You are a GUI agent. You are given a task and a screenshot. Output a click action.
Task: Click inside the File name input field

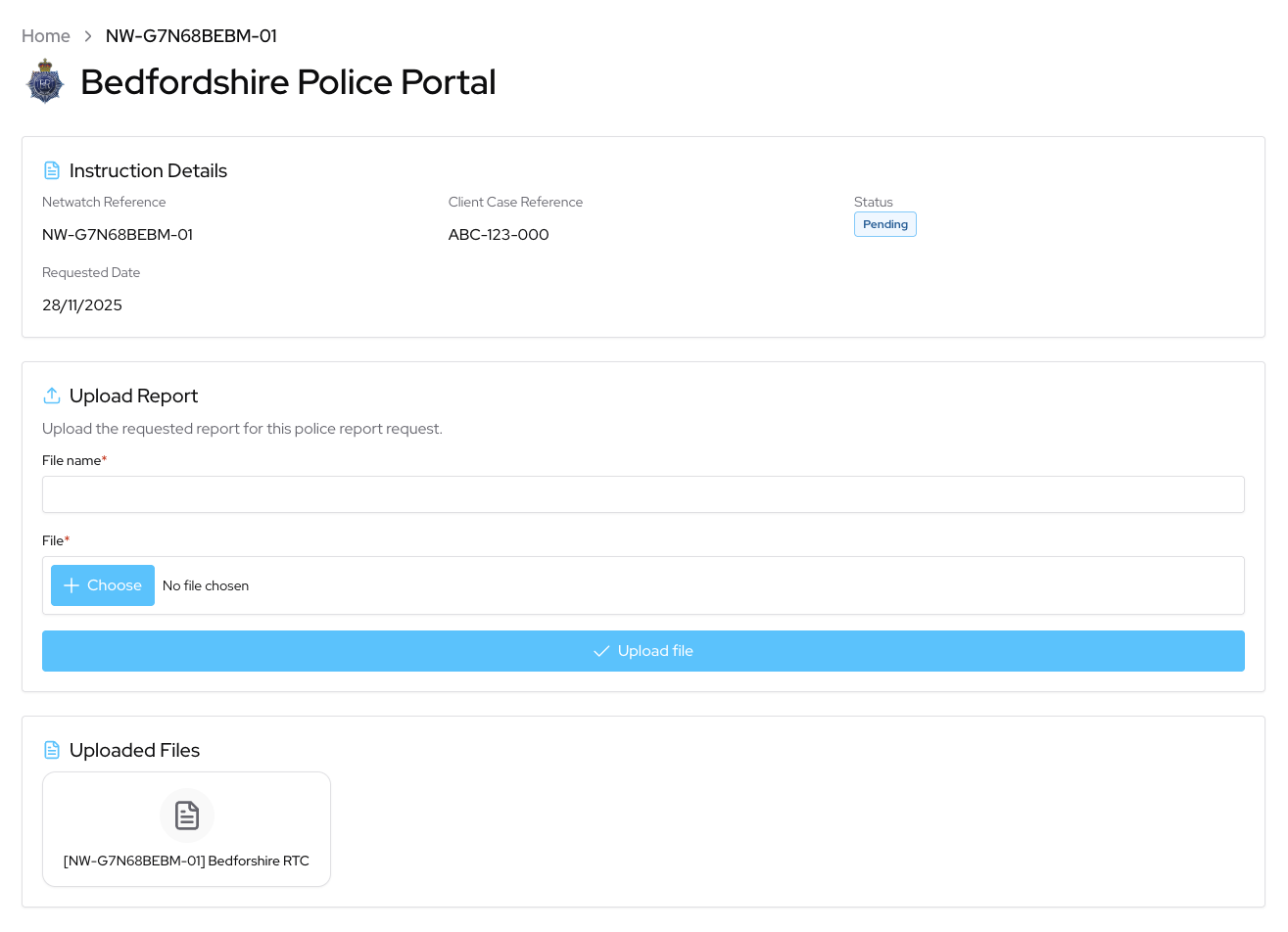pos(643,494)
